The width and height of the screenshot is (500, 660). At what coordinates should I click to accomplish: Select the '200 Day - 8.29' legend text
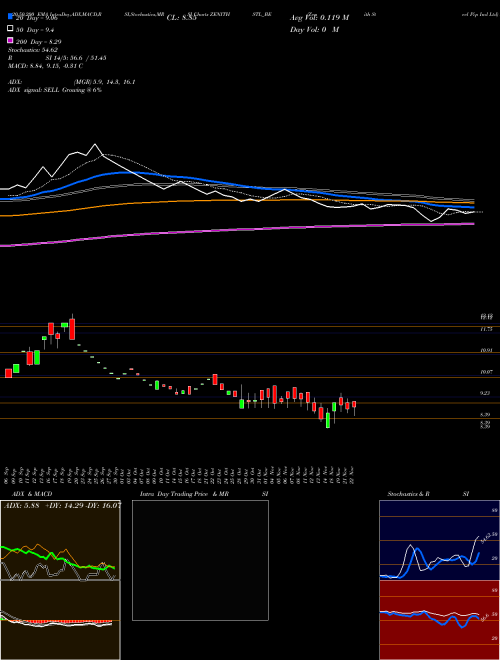point(38,42)
